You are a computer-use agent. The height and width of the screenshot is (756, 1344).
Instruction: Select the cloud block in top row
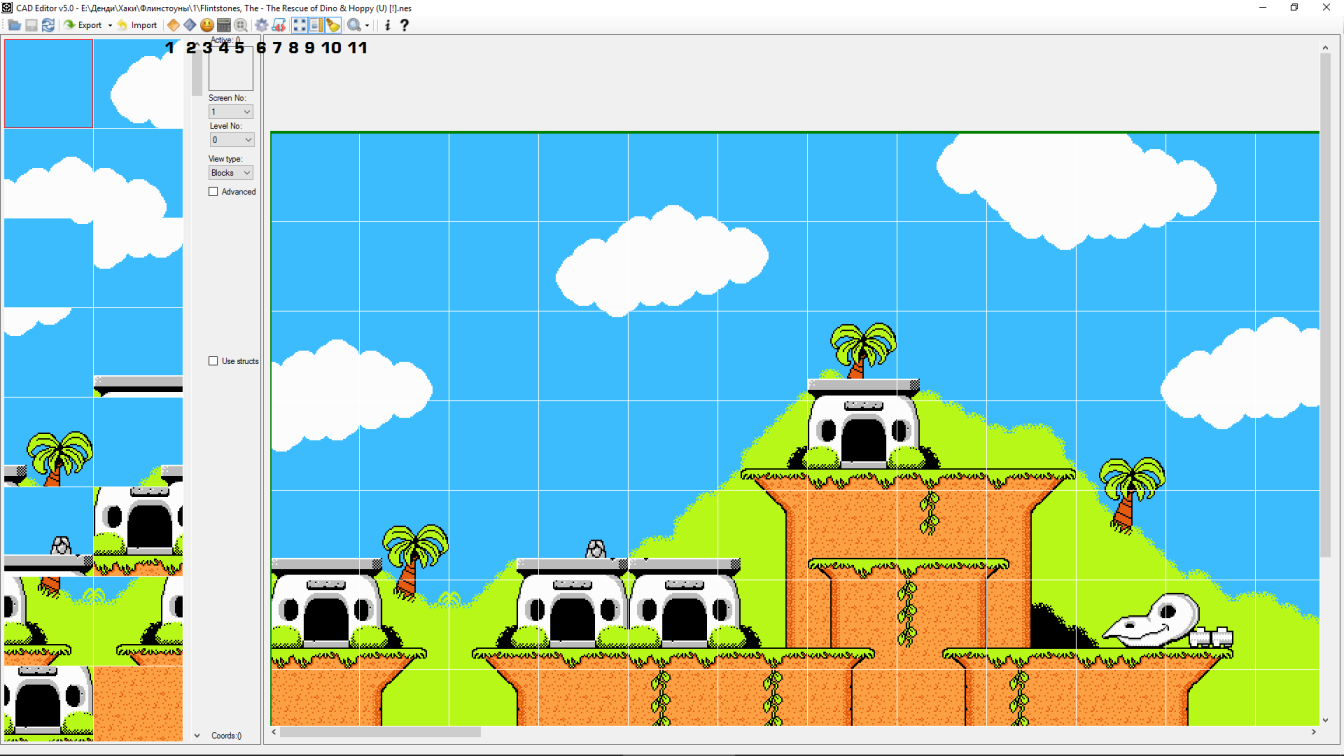(138, 84)
